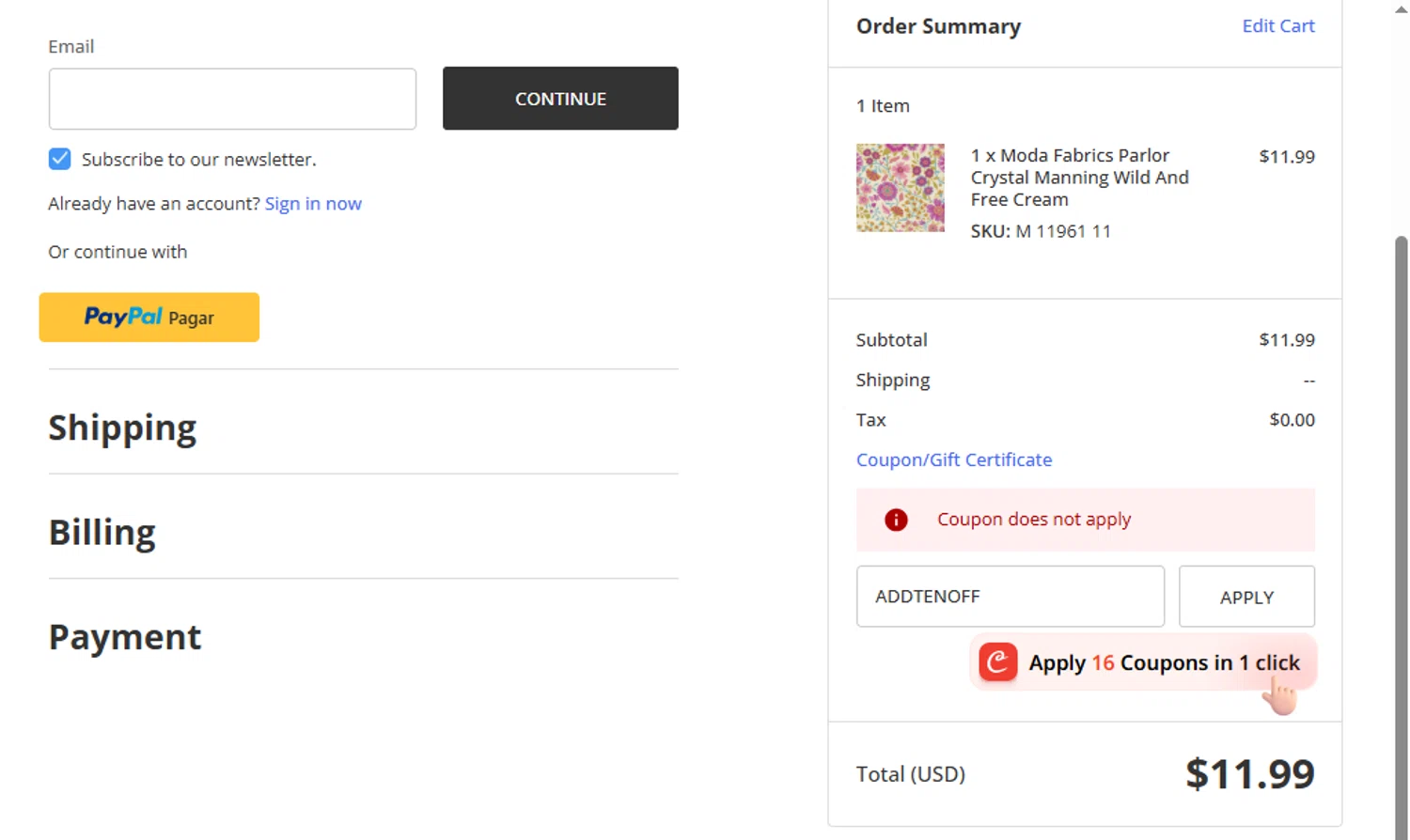Click the coupon code field containing ADDTENOFF
This screenshot has height=840, width=1410.
1010,597
